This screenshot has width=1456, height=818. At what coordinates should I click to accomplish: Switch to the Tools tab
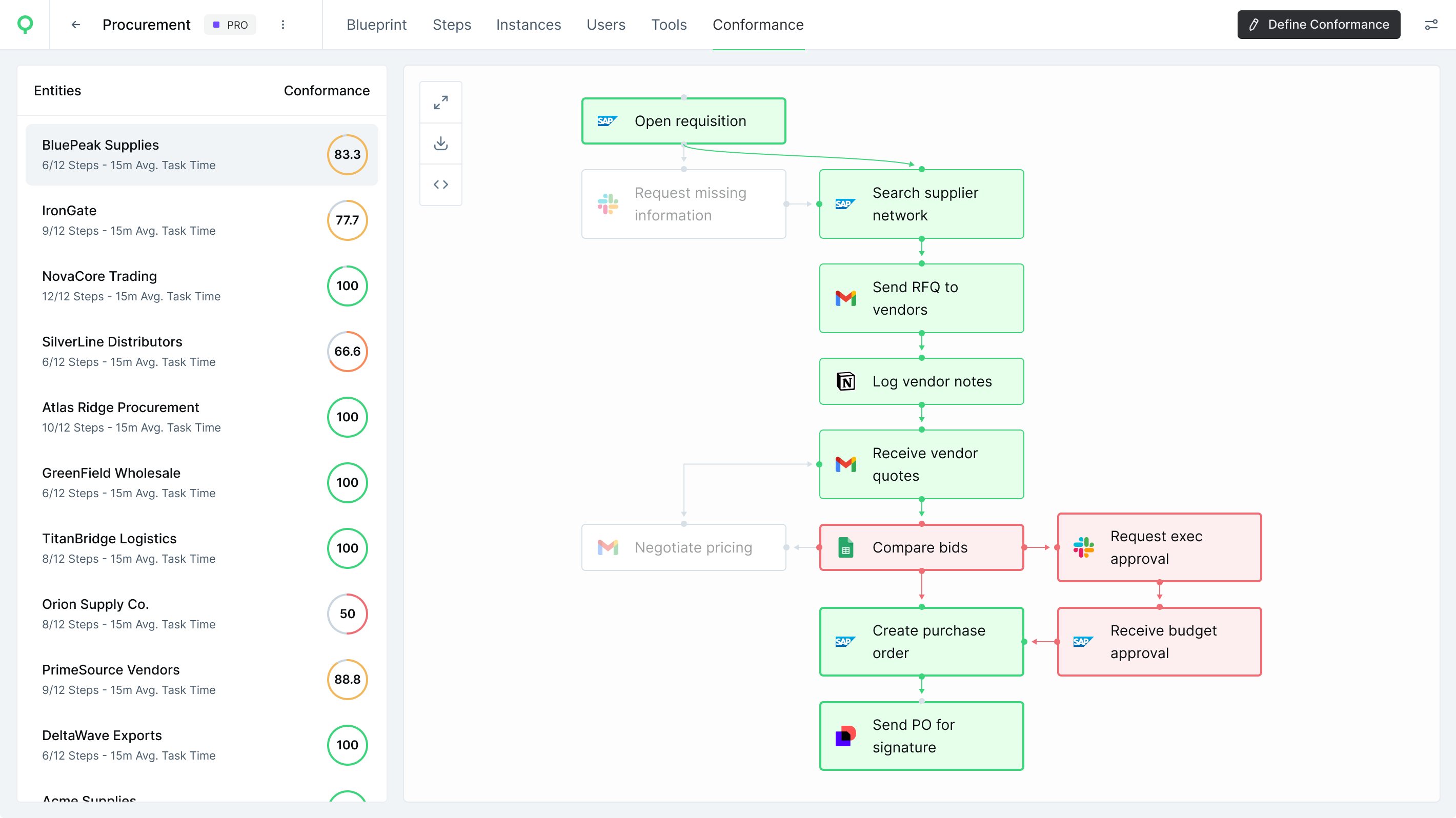pos(669,24)
